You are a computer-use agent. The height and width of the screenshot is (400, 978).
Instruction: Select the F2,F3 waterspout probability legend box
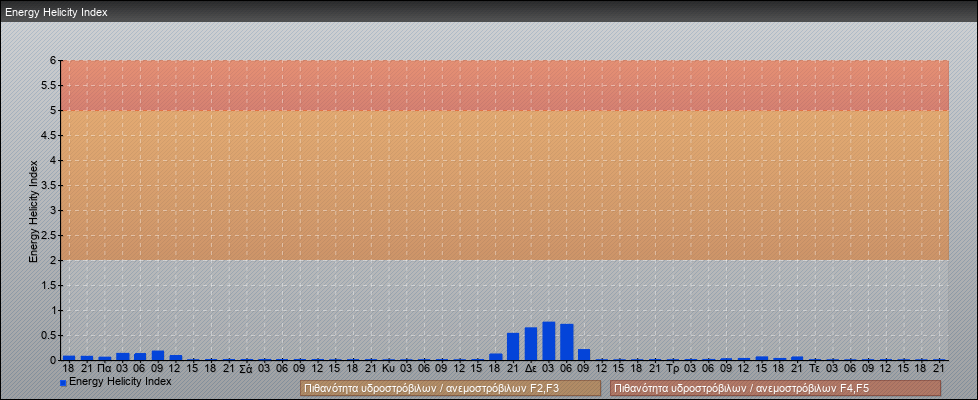[x=450, y=388]
